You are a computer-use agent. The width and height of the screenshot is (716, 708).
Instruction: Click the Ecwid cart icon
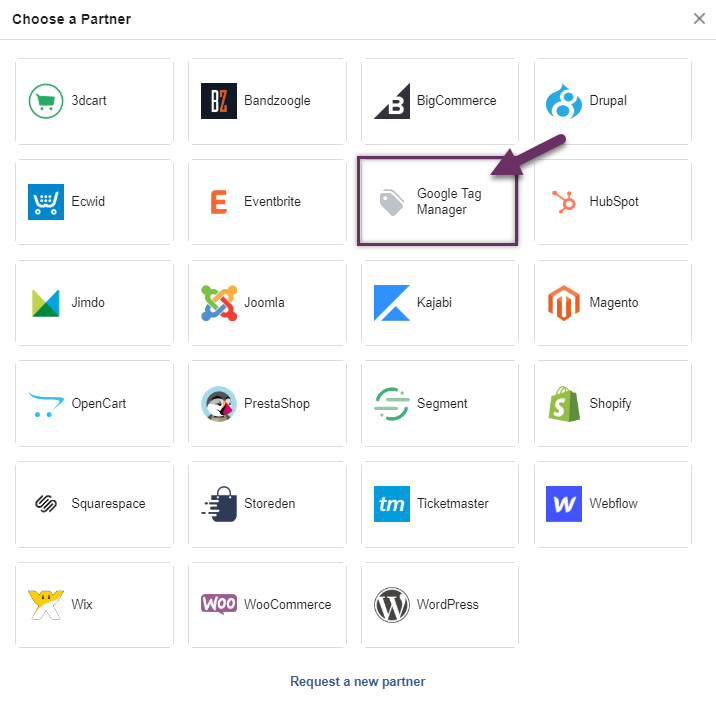(46, 202)
